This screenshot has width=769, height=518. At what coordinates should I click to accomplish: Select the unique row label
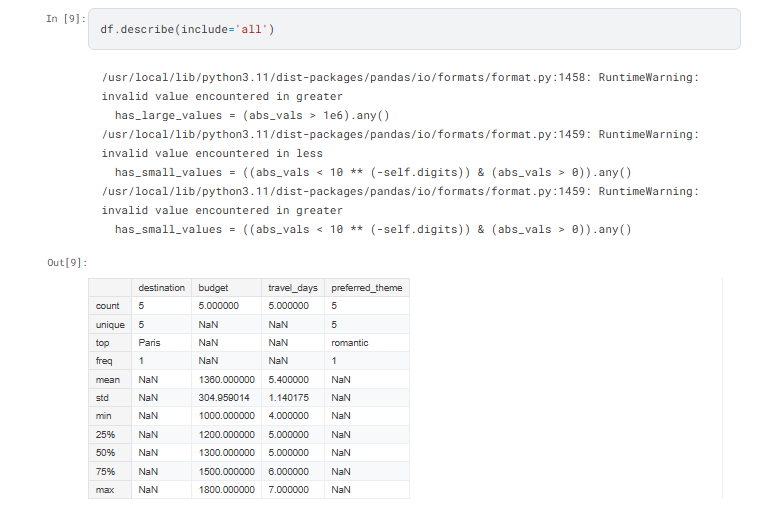[110, 325]
